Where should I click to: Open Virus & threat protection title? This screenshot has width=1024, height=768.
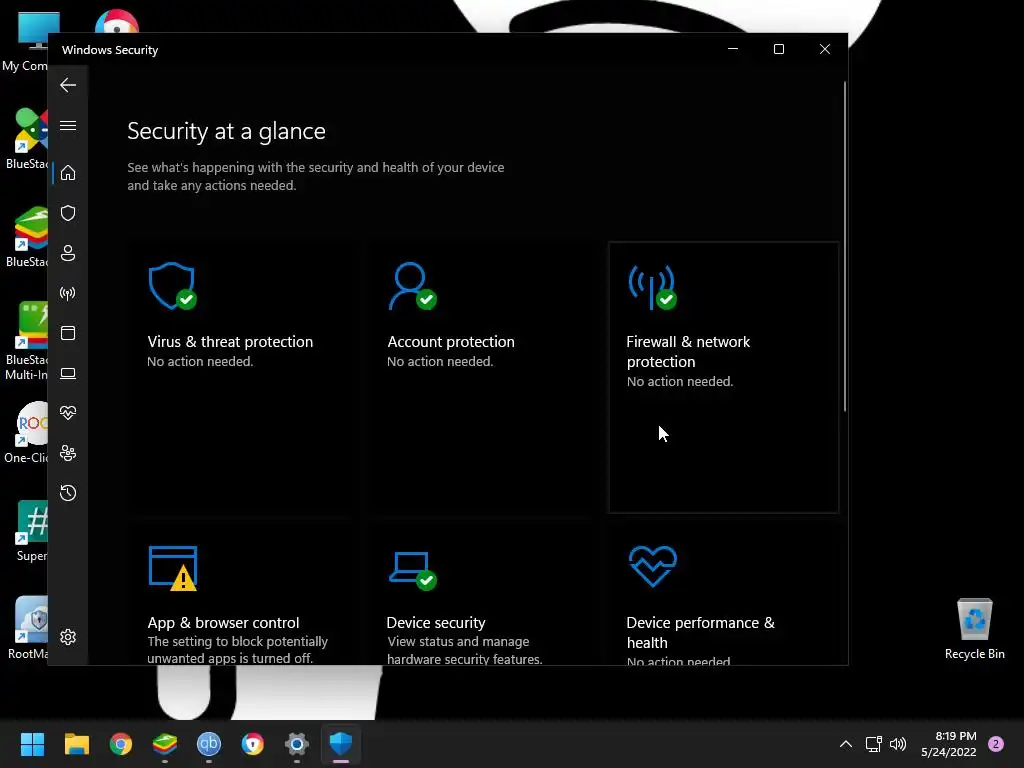pos(230,342)
